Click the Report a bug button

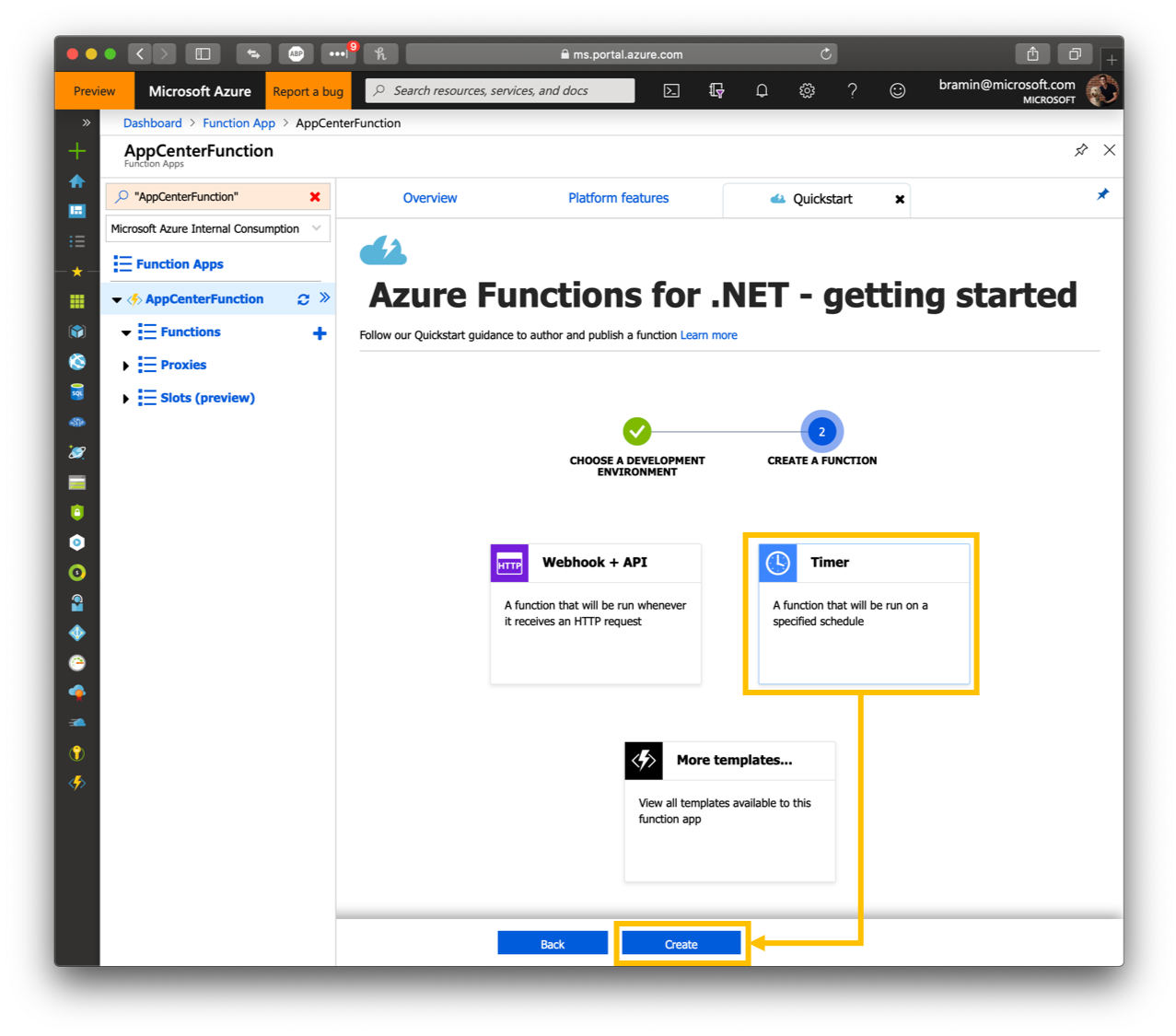308,91
